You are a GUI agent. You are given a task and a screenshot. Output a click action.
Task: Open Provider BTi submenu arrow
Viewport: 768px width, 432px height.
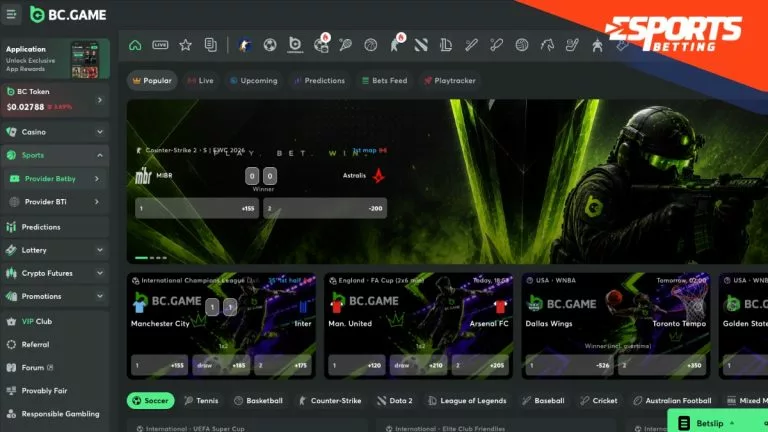tap(96, 202)
